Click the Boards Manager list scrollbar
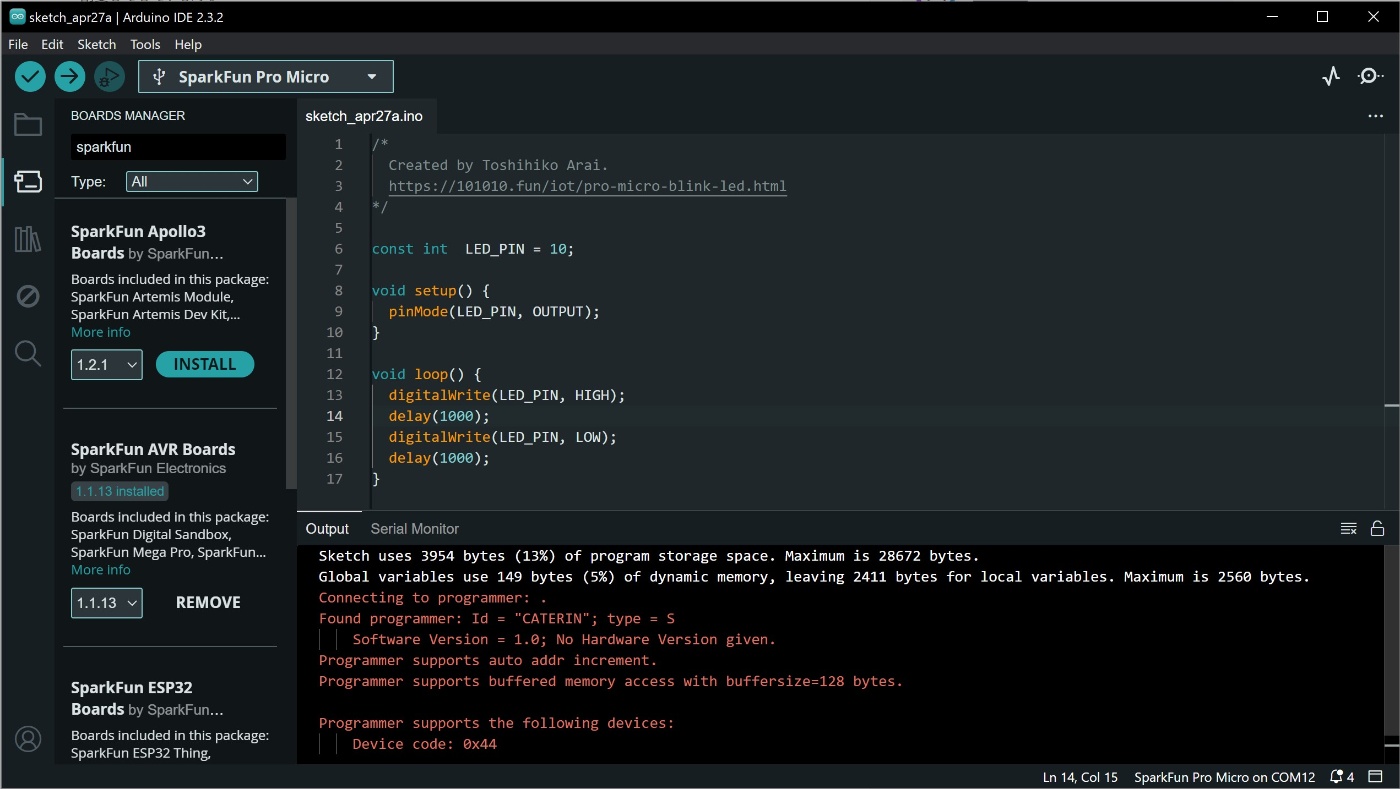 pyautogui.click(x=291, y=342)
